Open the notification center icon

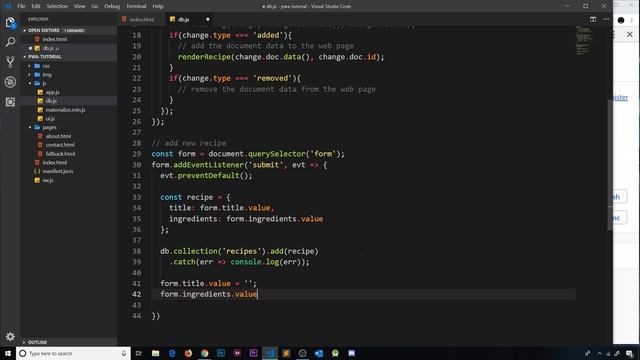click(x=630, y=353)
